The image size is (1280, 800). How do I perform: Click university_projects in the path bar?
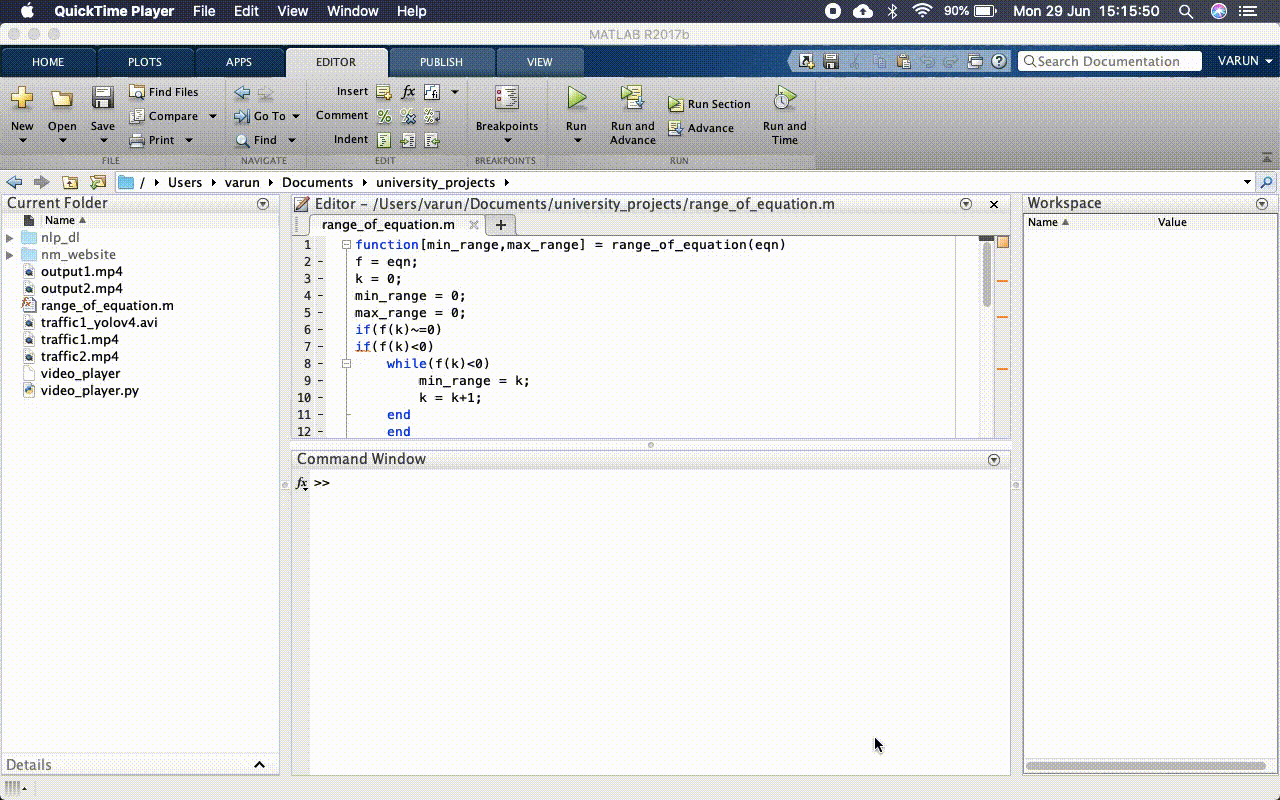[x=435, y=182]
